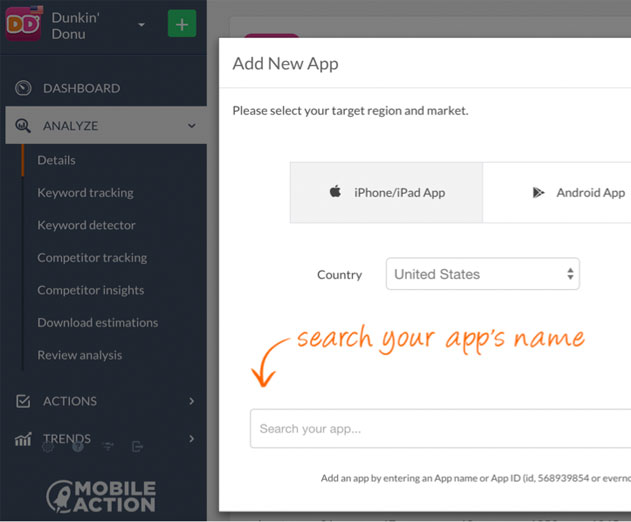Screen dimensions: 631x522
Task: Open Competitor insights page
Action: click(91, 290)
